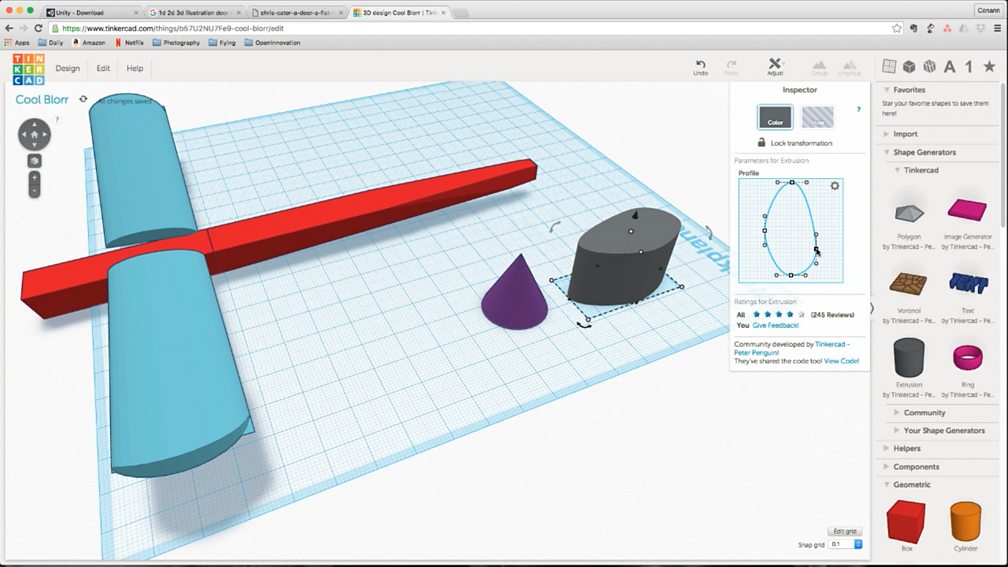Open the Favorites star icon in top toolbar
The height and width of the screenshot is (567, 1008).
989,66
